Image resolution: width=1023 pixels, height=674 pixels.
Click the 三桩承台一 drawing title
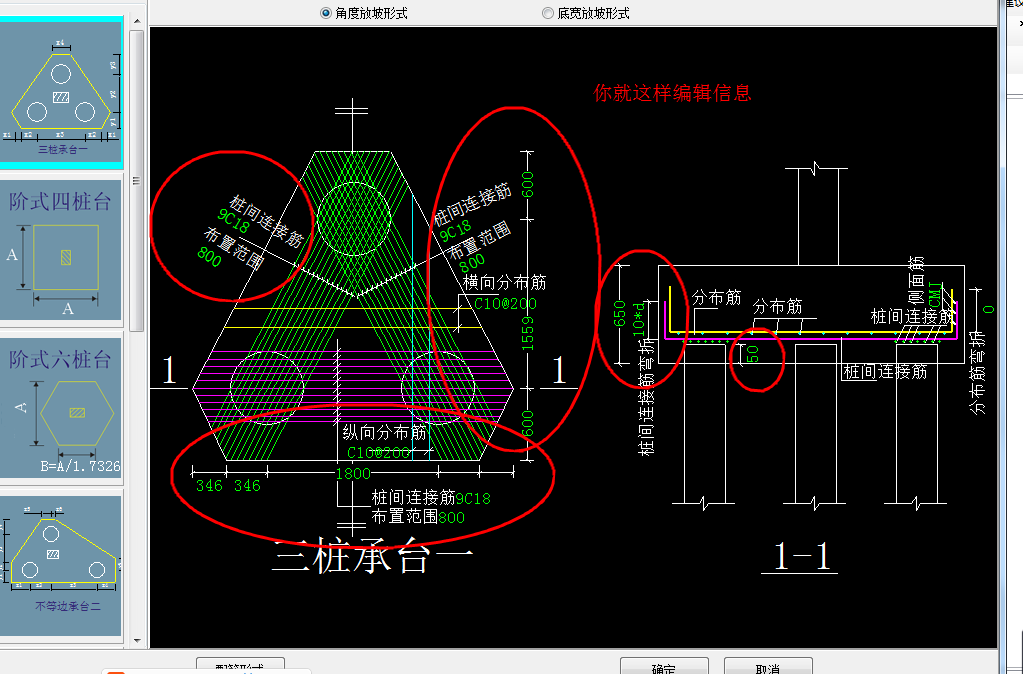pos(373,558)
